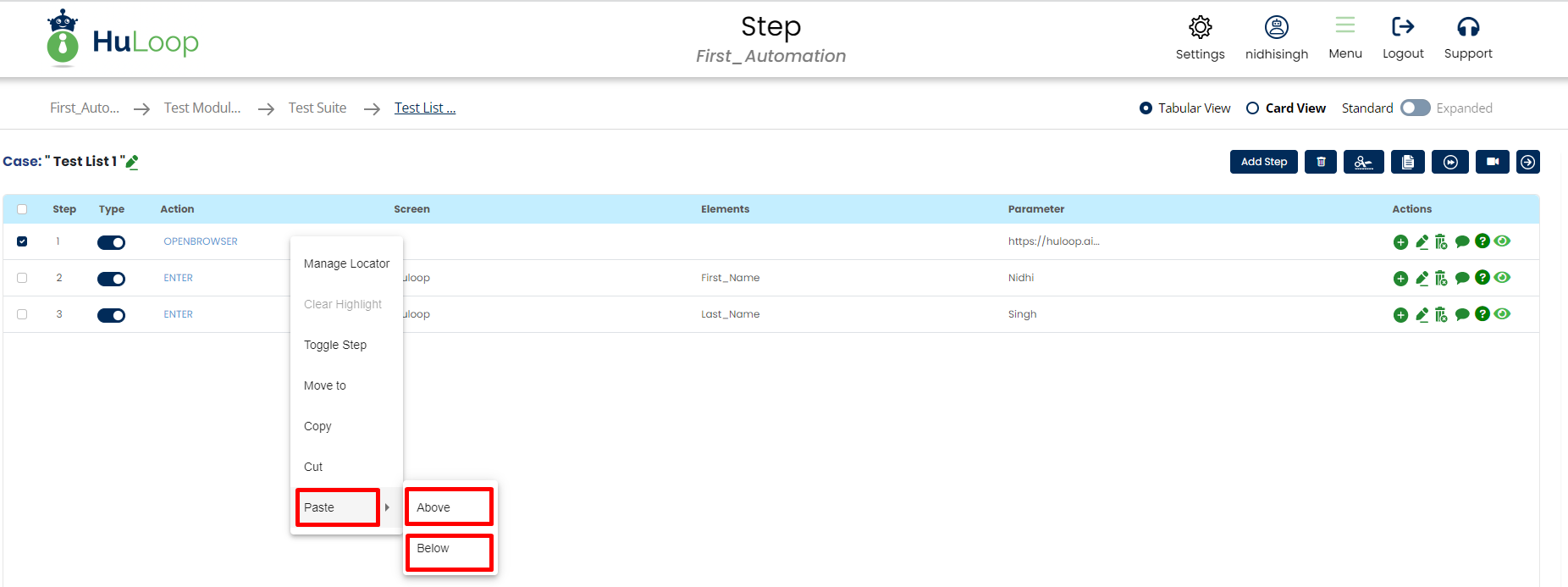Choose Copy from the context menu
The width and height of the screenshot is (1568, 587).
coord(317,426)
